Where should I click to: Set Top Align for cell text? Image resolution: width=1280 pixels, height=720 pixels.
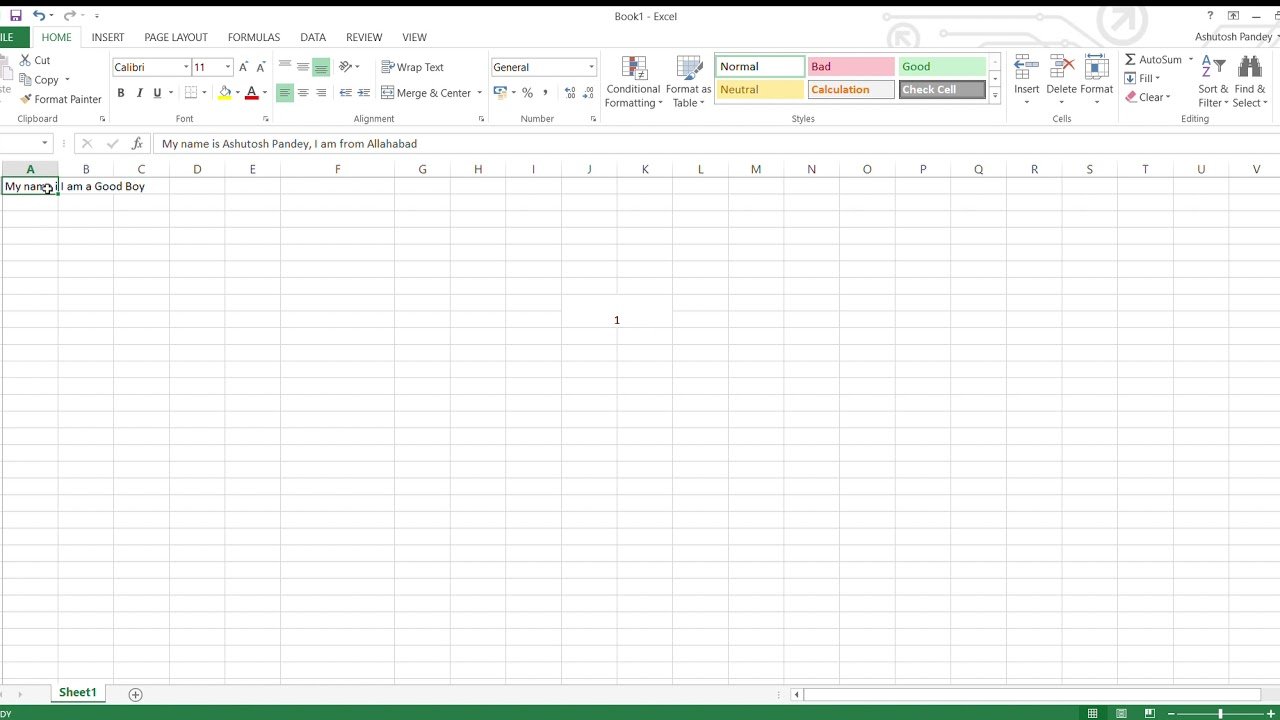click(285, 67)
